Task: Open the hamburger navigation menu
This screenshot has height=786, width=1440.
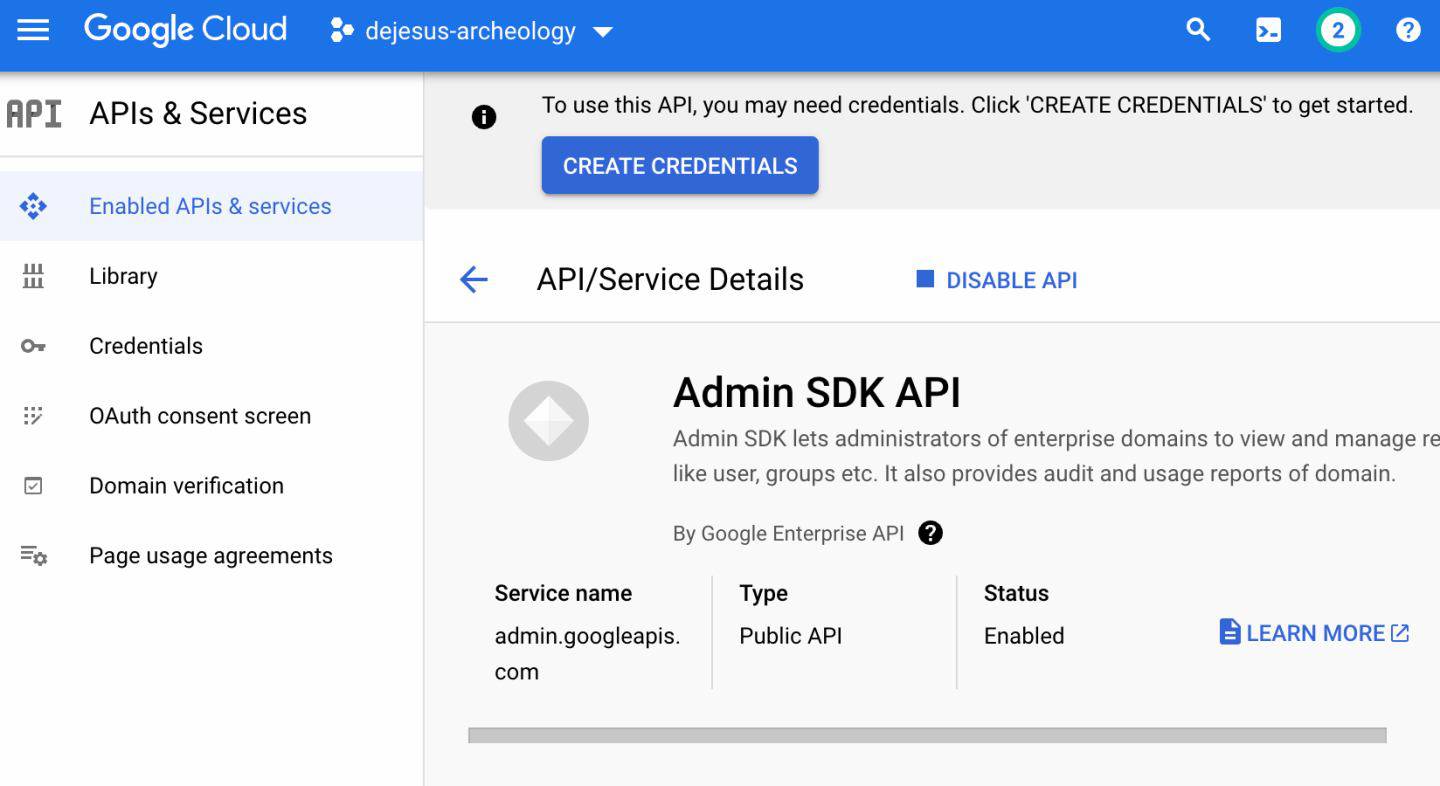Action: 33,30
